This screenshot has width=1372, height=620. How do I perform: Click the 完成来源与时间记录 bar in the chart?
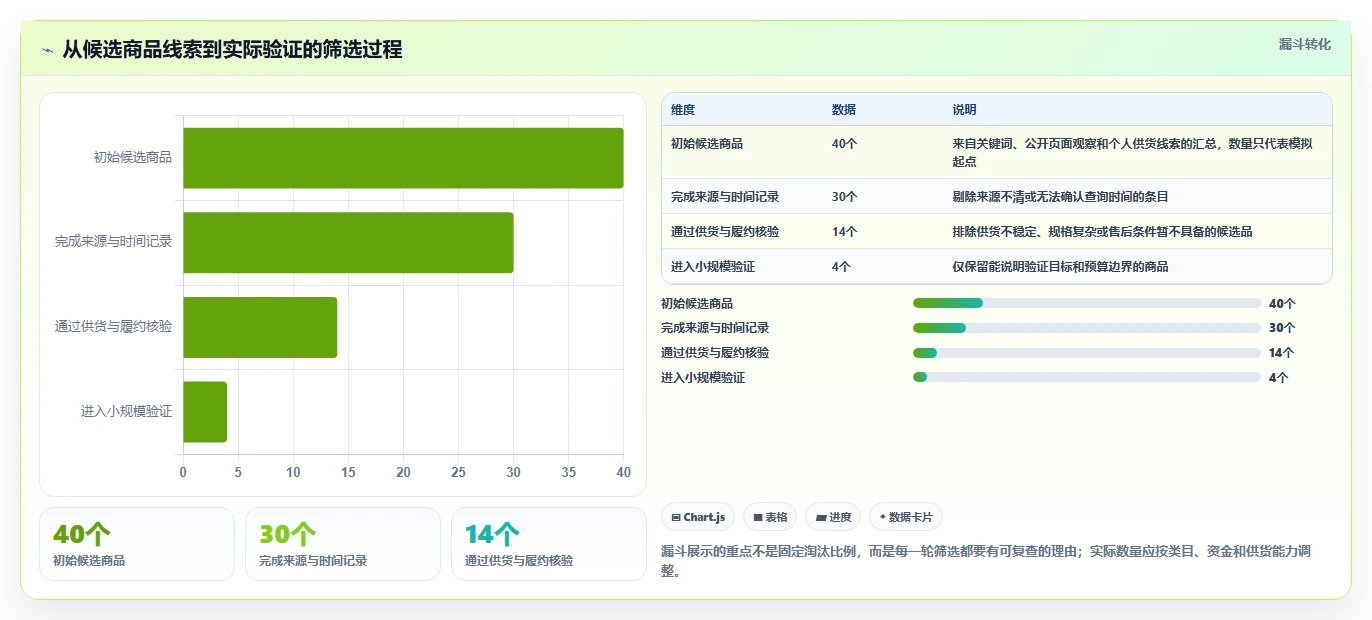(348, 242)
